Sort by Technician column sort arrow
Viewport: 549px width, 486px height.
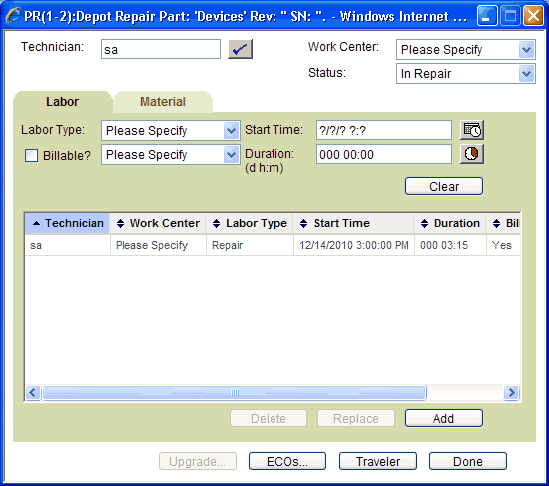click(36, 223)
